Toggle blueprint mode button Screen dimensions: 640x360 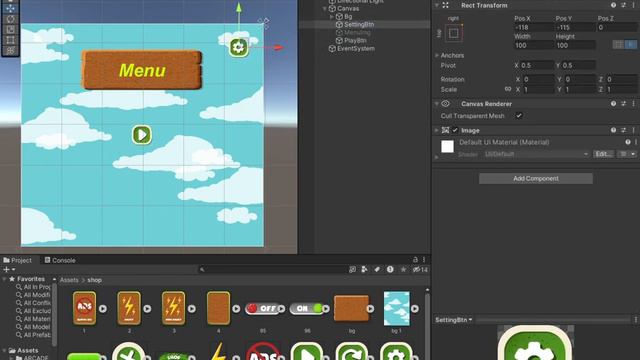(618, 44)
